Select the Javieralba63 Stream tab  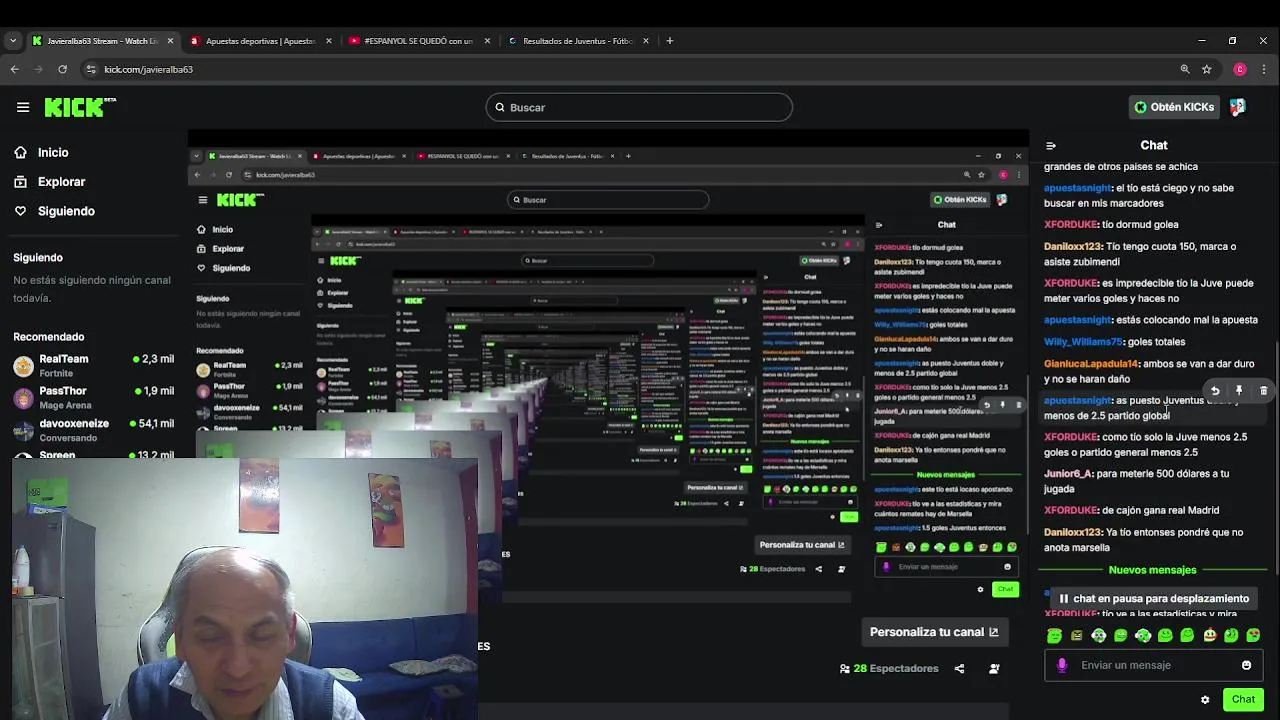[x=102, y=41]
